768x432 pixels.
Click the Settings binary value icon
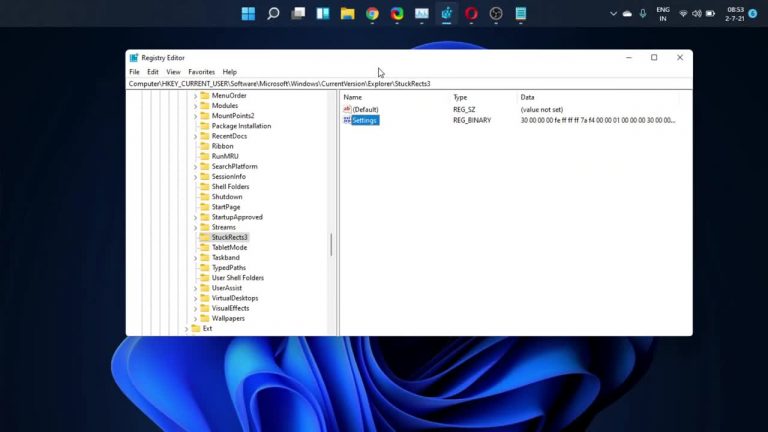tap(347, 120)
